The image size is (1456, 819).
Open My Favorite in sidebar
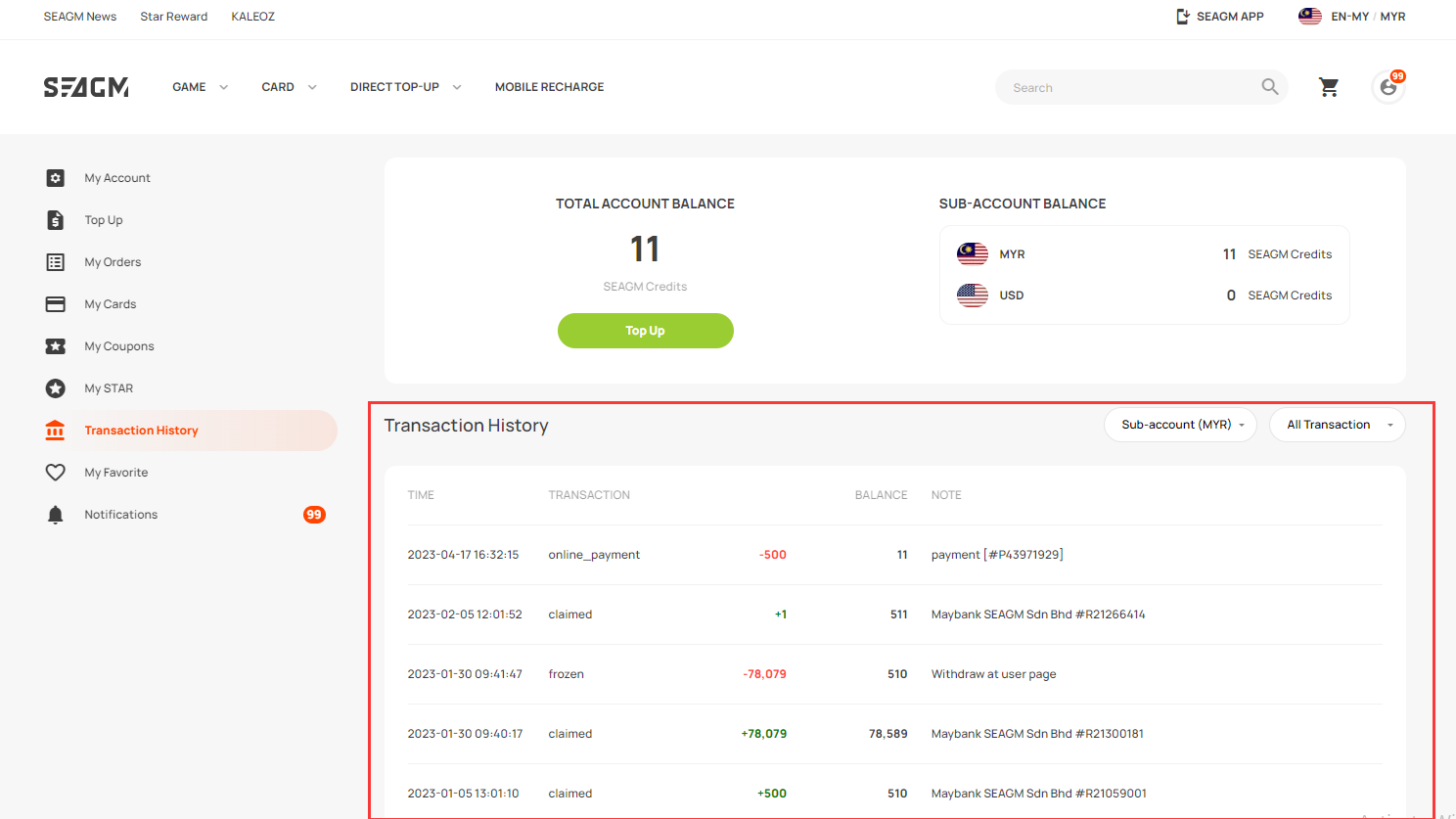point(116,473)
